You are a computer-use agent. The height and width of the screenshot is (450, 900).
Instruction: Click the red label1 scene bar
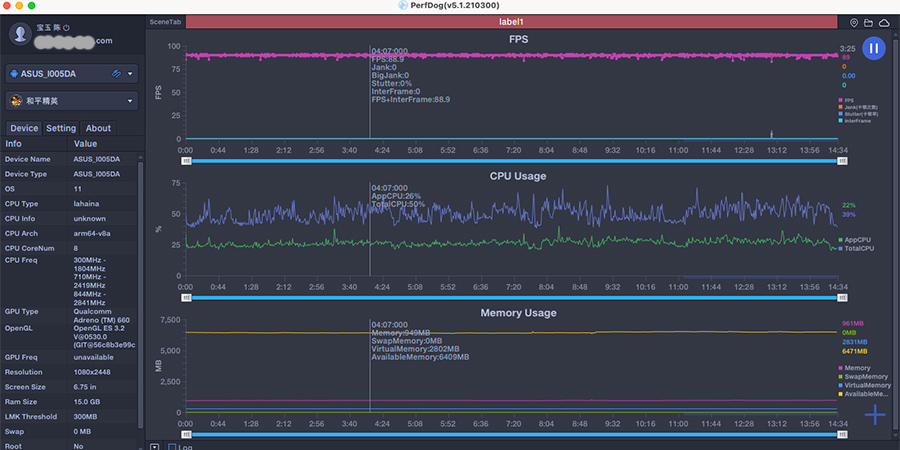point(511,22)
